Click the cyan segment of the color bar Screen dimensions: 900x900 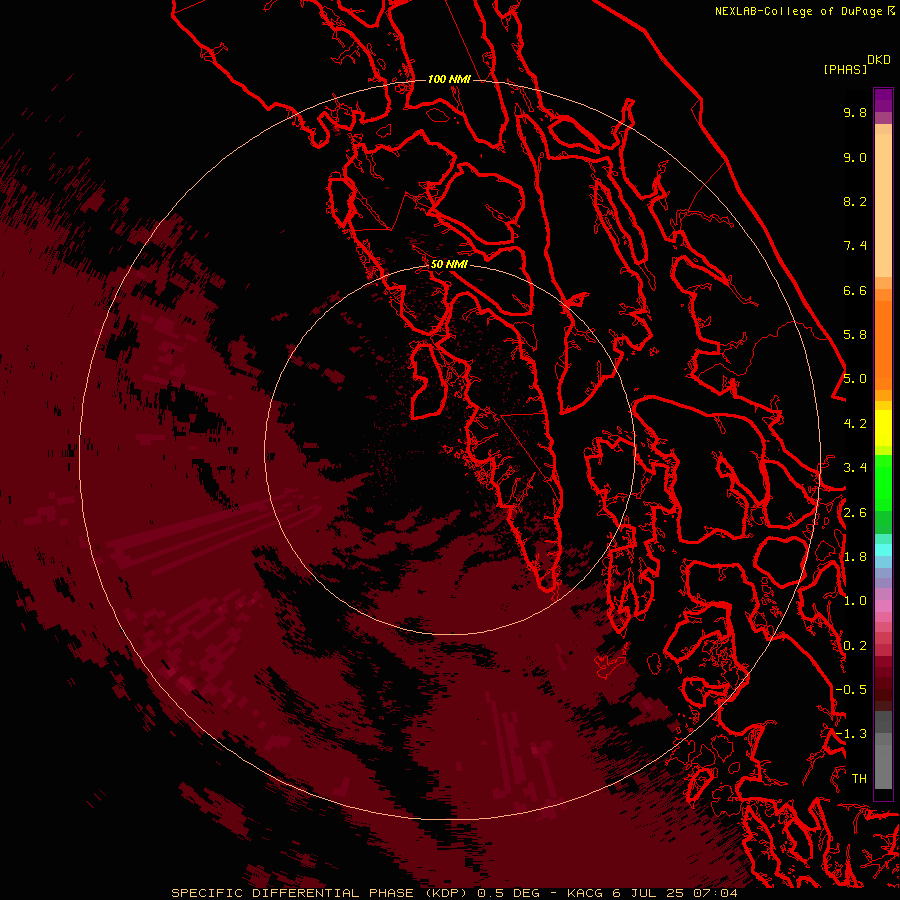coord(883,550)
